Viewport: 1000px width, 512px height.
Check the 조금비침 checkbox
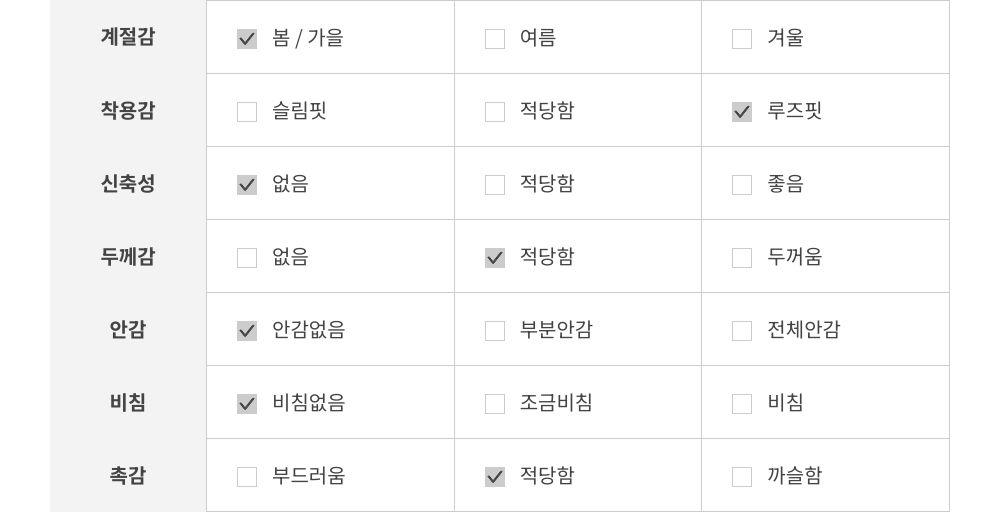[495, 404]
